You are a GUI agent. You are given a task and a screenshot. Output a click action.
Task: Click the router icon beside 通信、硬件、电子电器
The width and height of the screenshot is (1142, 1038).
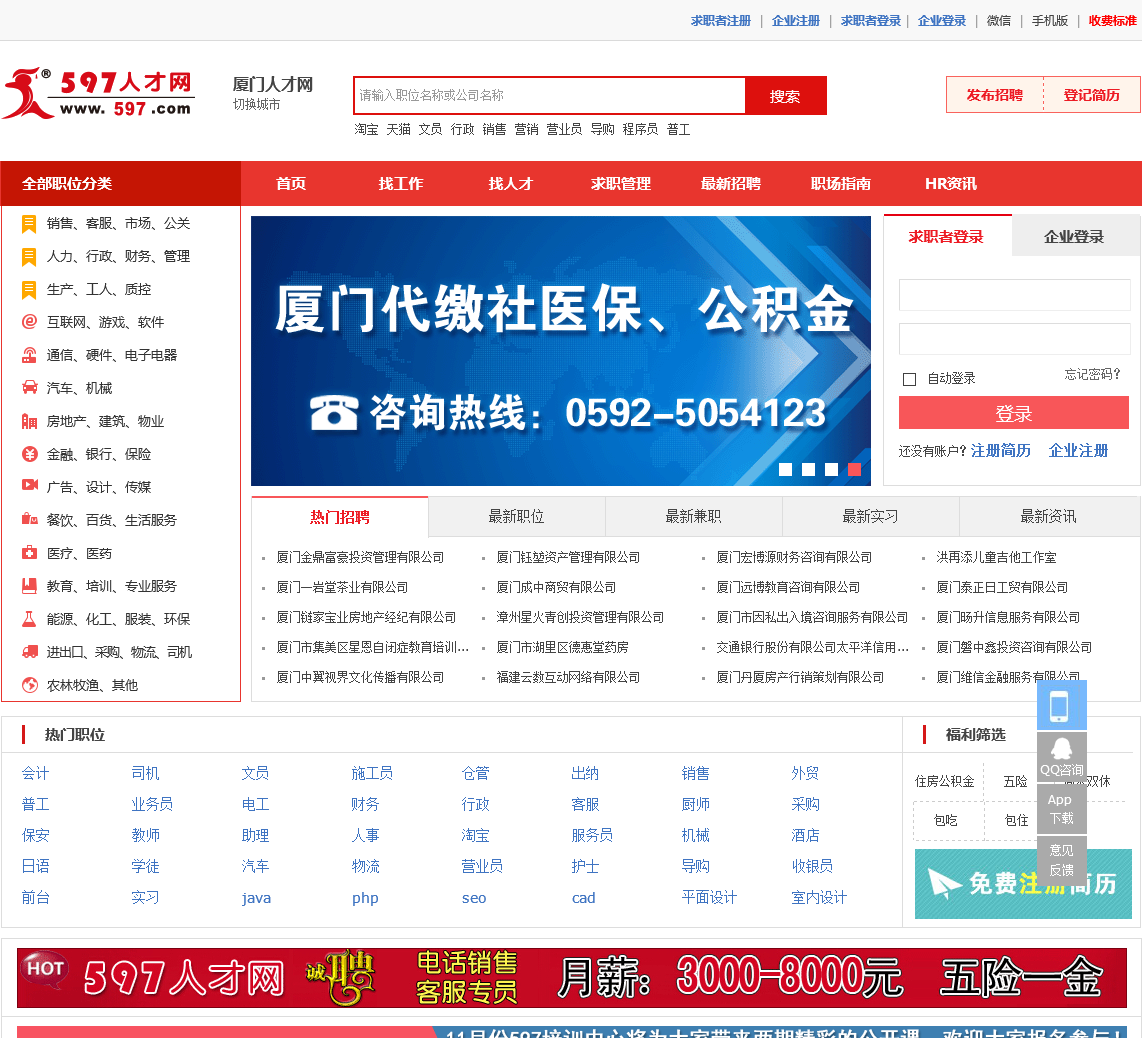(x=29, y=355)
